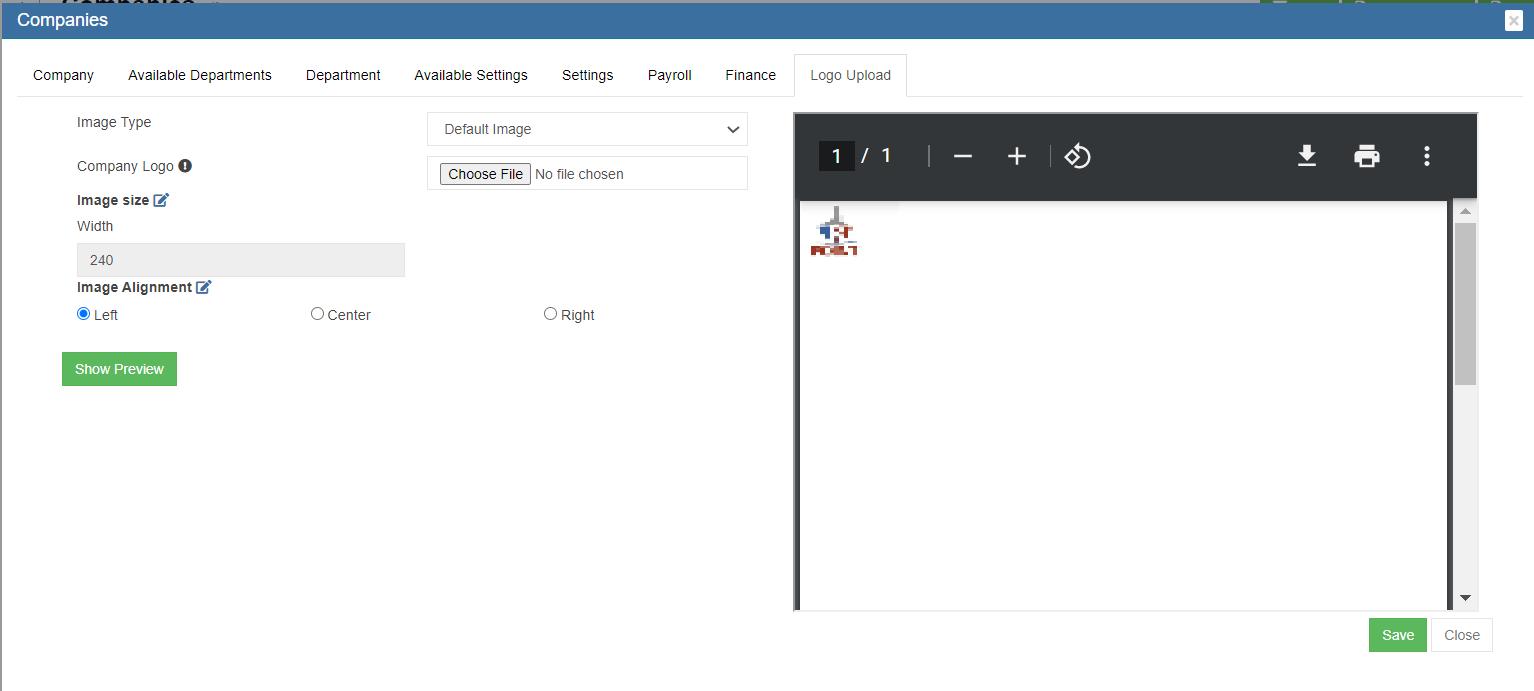Image resolution: width=1534 pixels, height=691 pixels.
Task: Select the Center alignment radio button
Action: pos(318,314)
